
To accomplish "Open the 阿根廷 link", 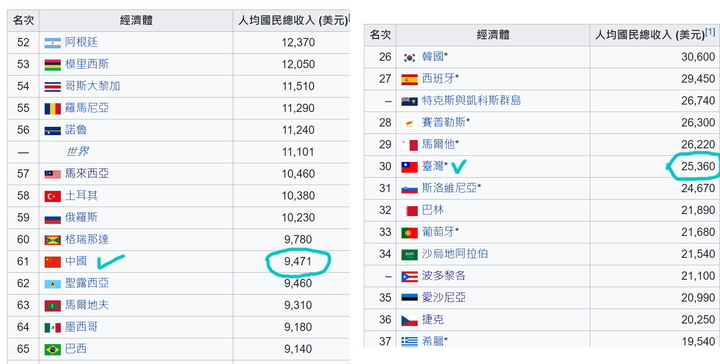I will 81,42.
